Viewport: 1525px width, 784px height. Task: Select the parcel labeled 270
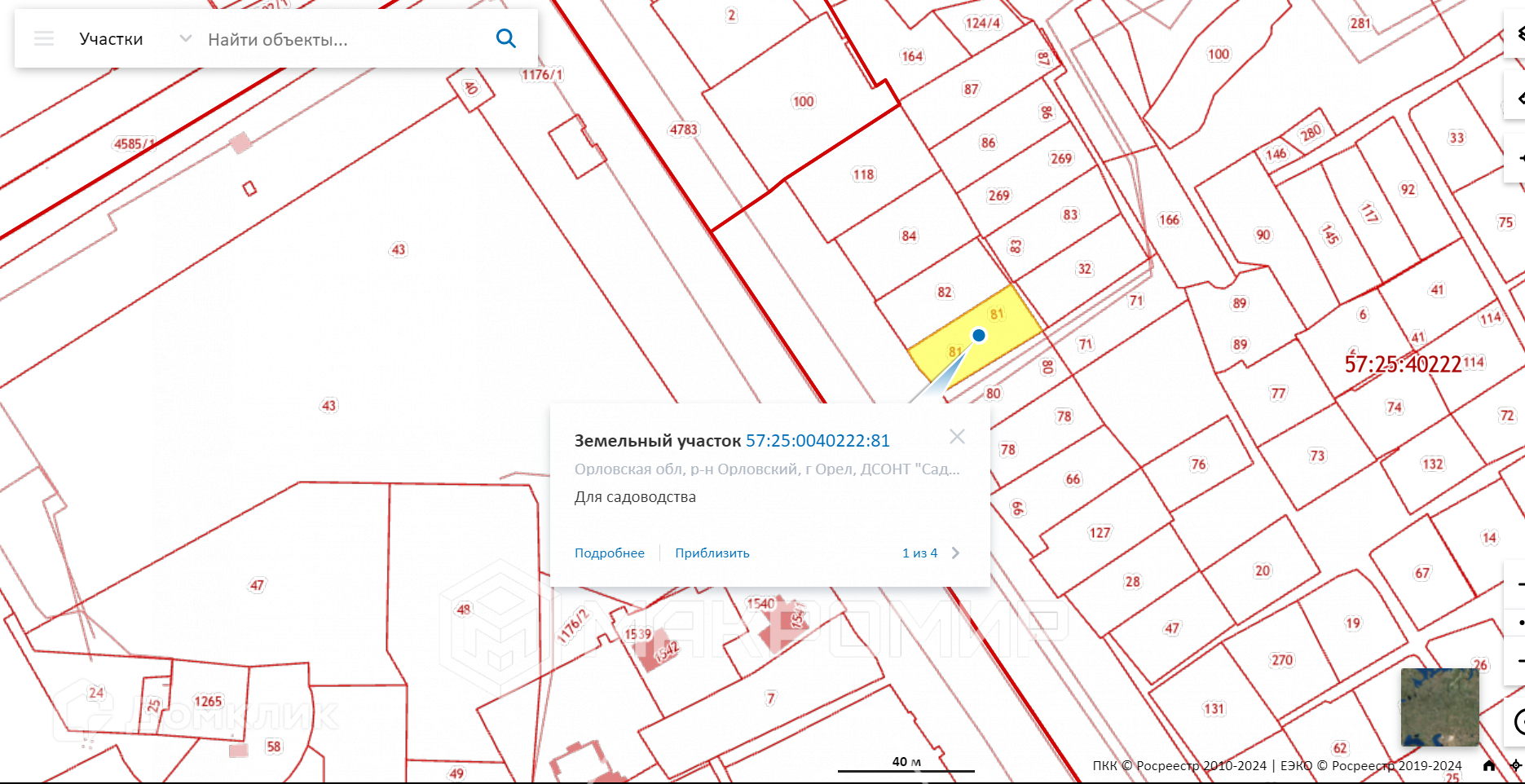coord(1282,660)
